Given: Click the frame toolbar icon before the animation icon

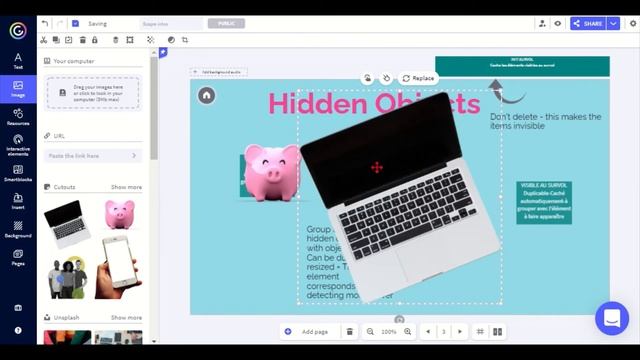Looking at the screenshot, I should click(130, 40).
